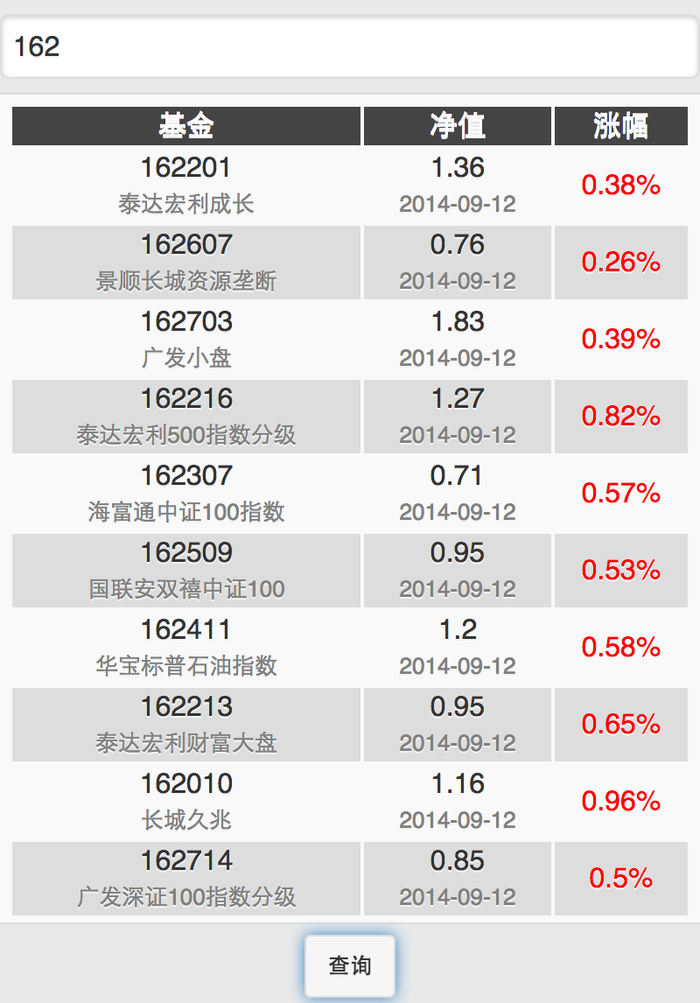700x1003 pixels.
Task: Open fund 162714 广发深证100指数分级
Action: tap(186, 878)
